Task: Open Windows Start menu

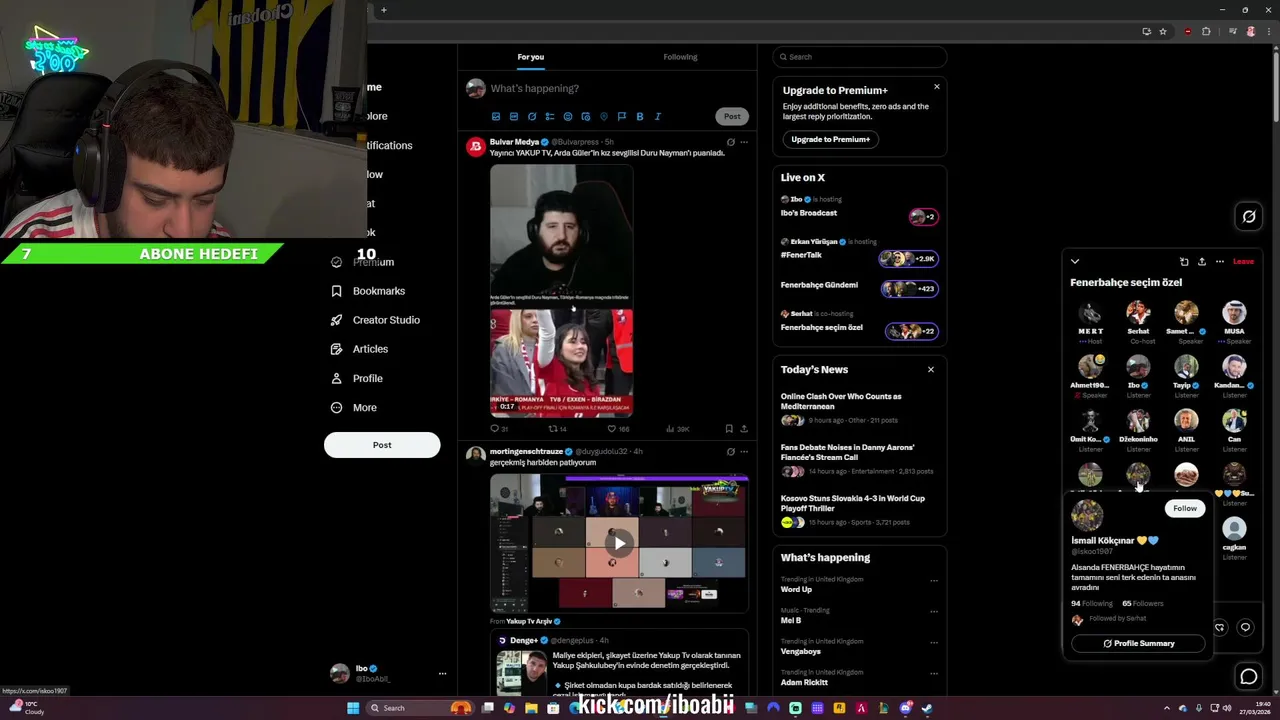Action: tap(353, 708)
